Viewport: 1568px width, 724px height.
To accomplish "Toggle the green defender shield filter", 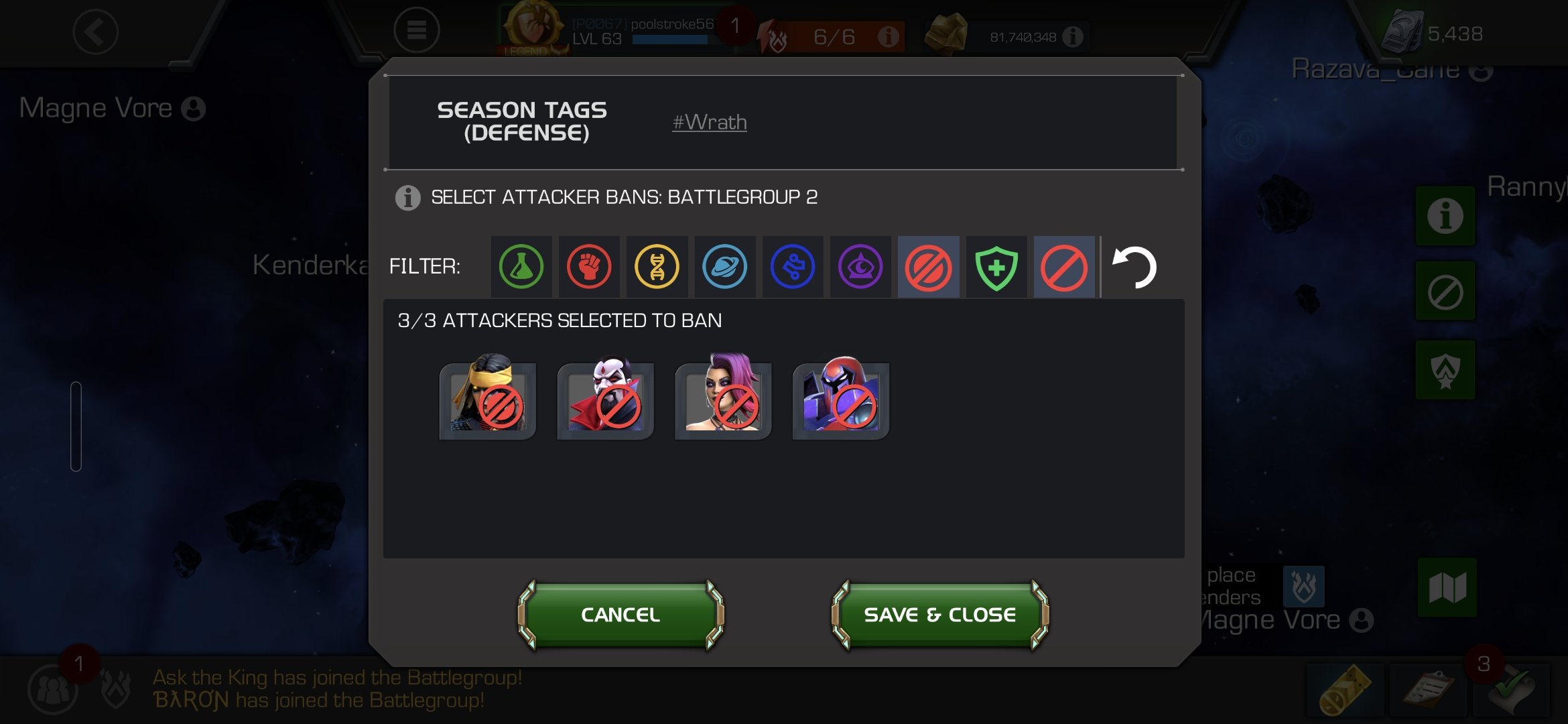I will coord(996,267).
